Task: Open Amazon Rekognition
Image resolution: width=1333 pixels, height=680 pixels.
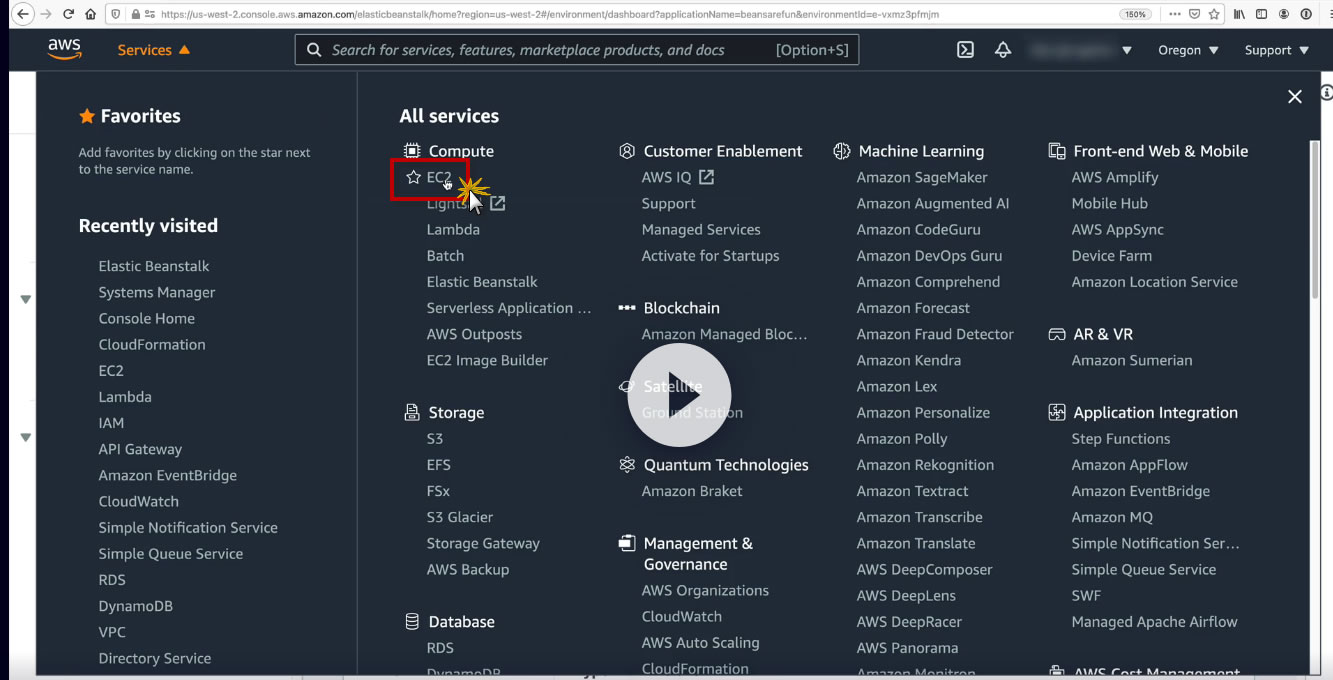Action: pos(925,464)
